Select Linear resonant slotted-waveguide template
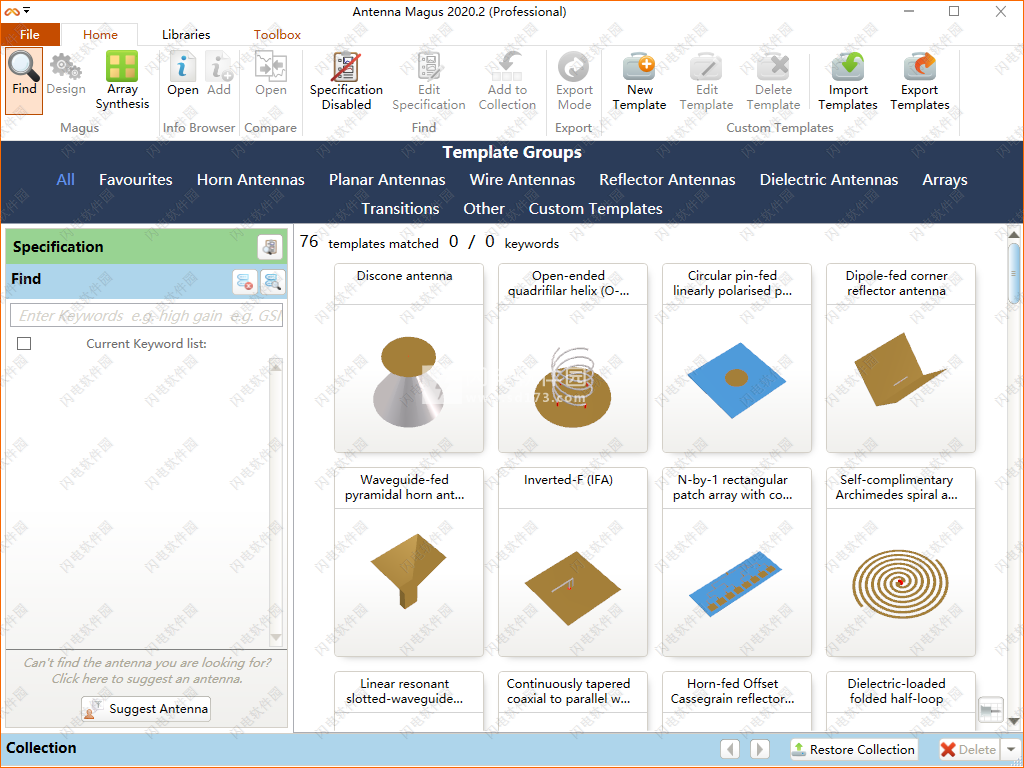The image size is (1024, 768). click(409, 701)
